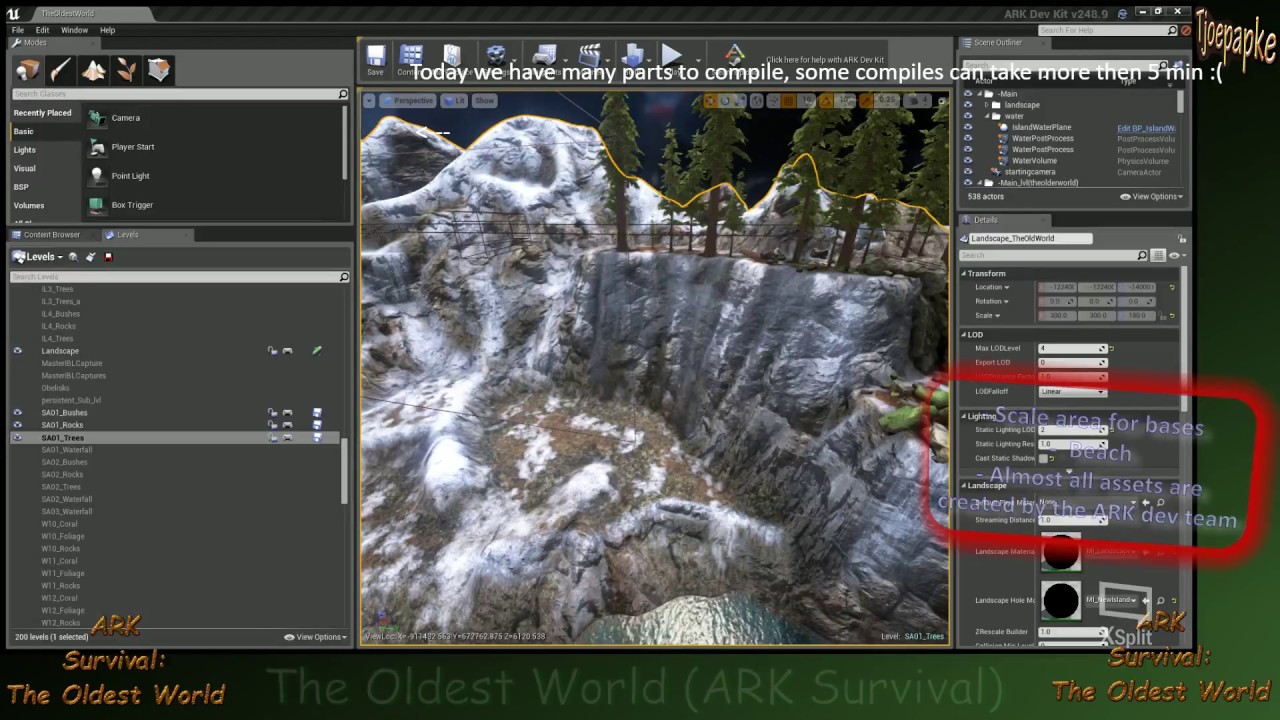The width and height of the screenshot is (1280, 720).
Task: Toggle visibility of SA01_Trees level
Action: 17,438
